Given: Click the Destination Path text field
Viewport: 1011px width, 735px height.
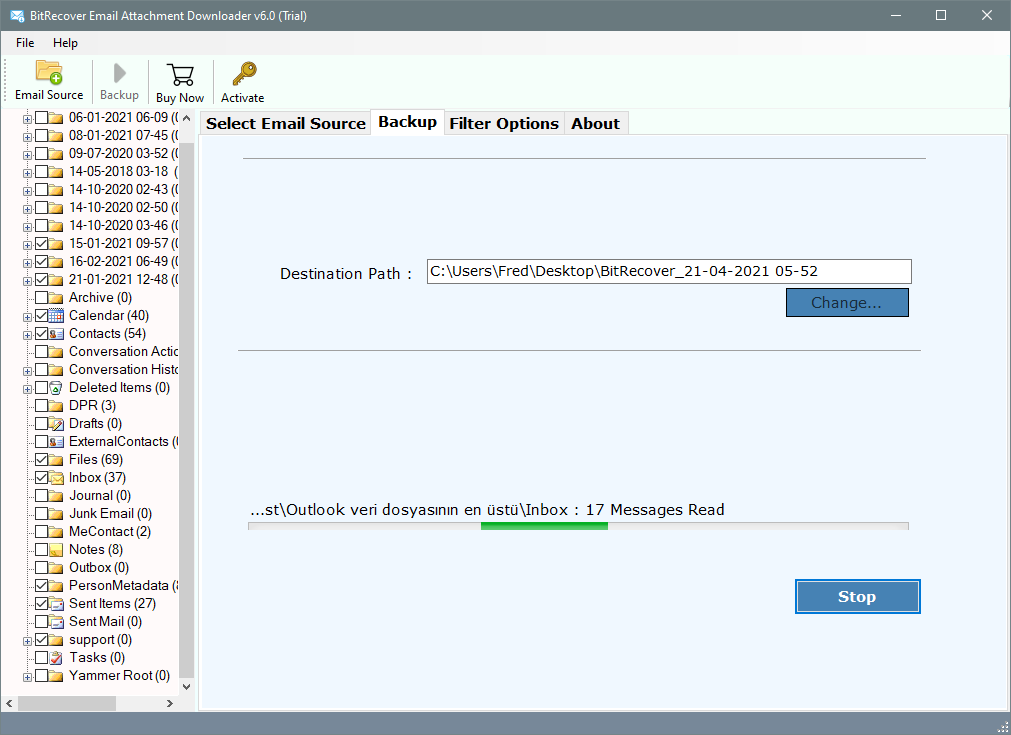Looking at the screenshot, I should [x=669, y=271].
